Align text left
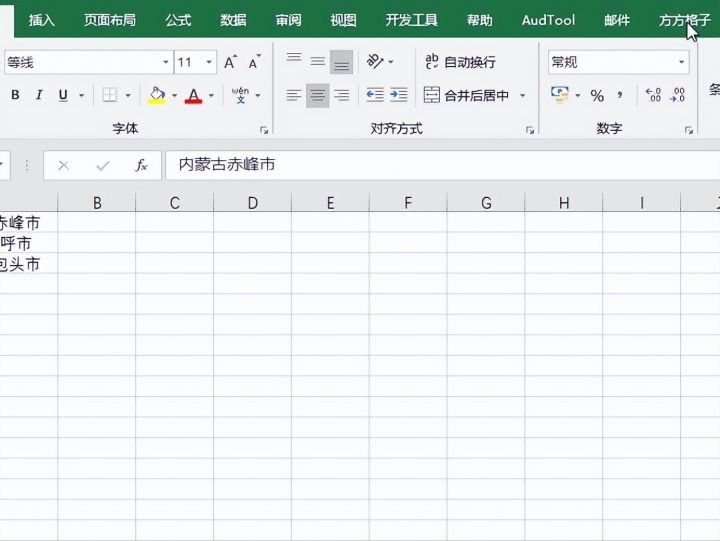720x541 pixels. (x=294, y=95)
